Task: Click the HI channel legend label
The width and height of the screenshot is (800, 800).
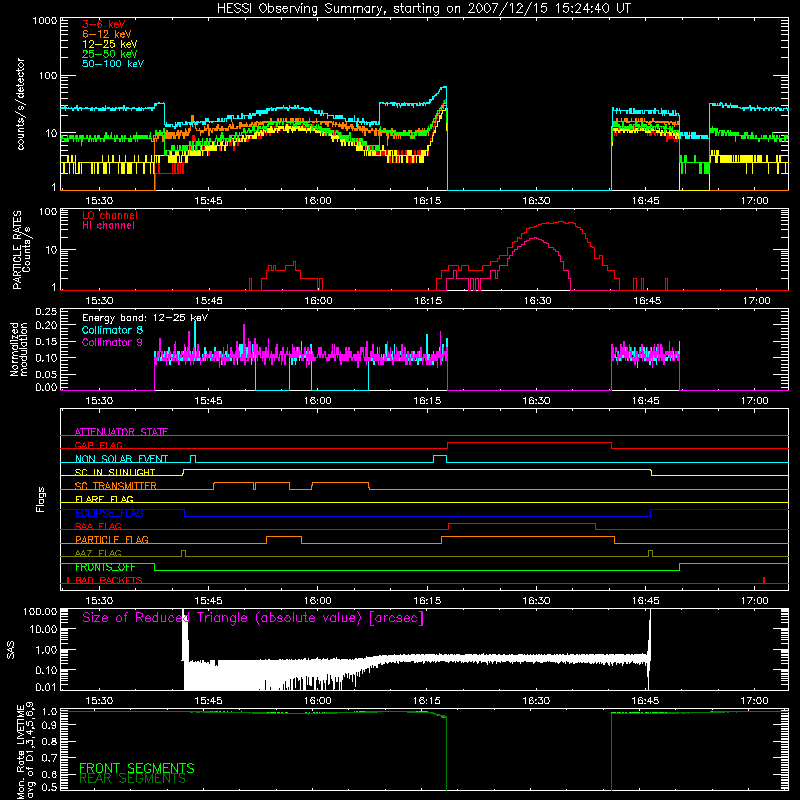Action: point(108,226)
